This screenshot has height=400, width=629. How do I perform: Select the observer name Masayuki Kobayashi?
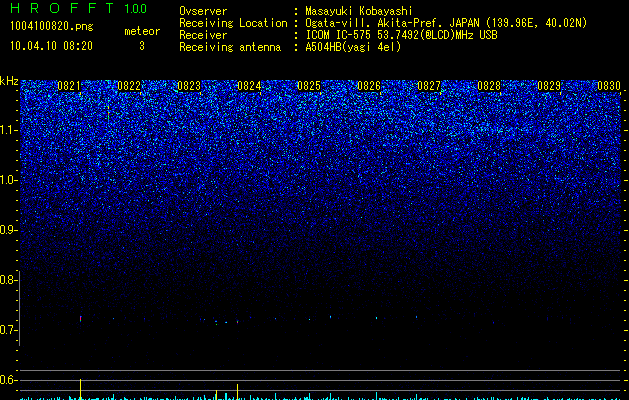click(359, 11)
